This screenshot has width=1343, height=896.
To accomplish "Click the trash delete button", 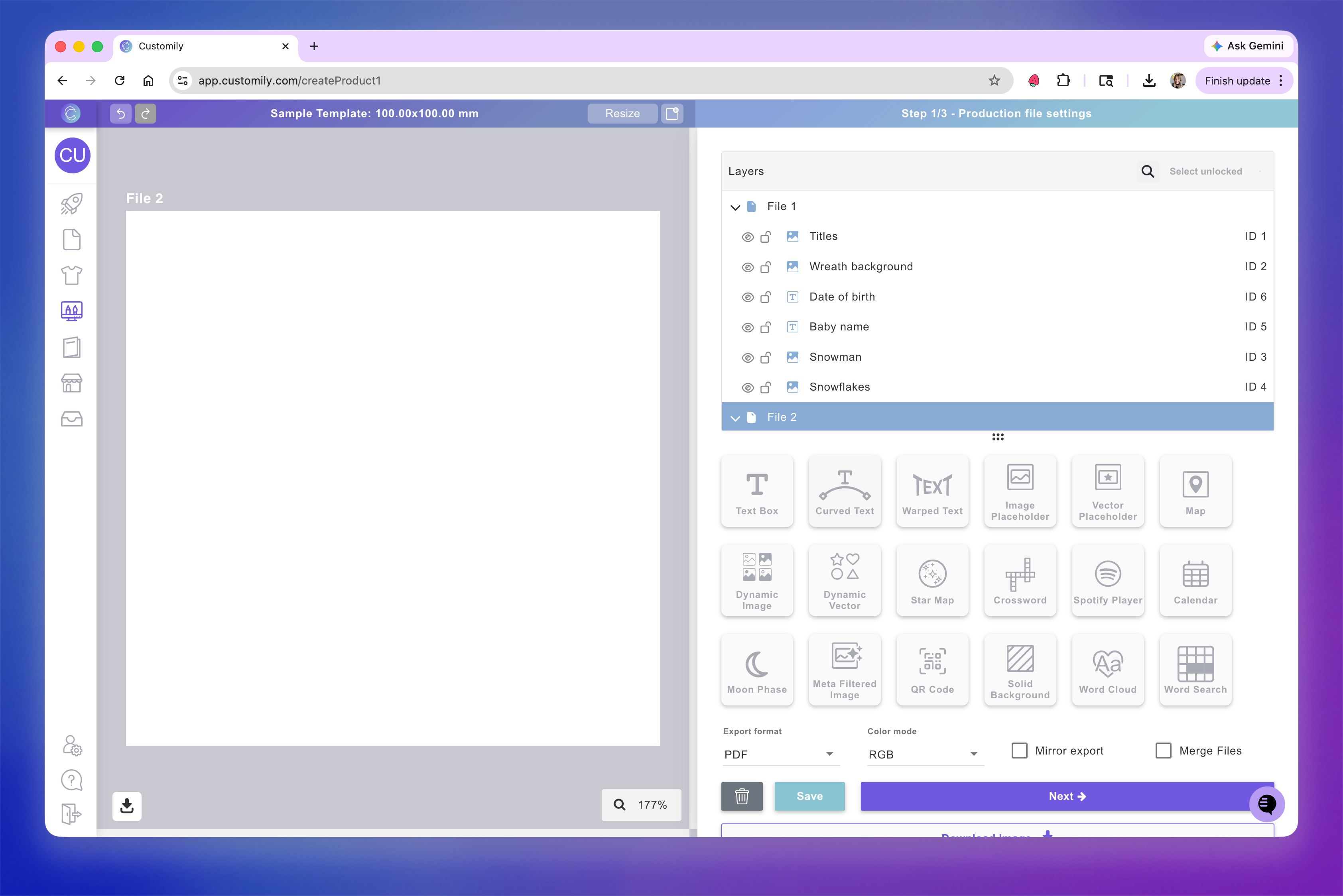I will pyautogui.click(x=742, y=796).
